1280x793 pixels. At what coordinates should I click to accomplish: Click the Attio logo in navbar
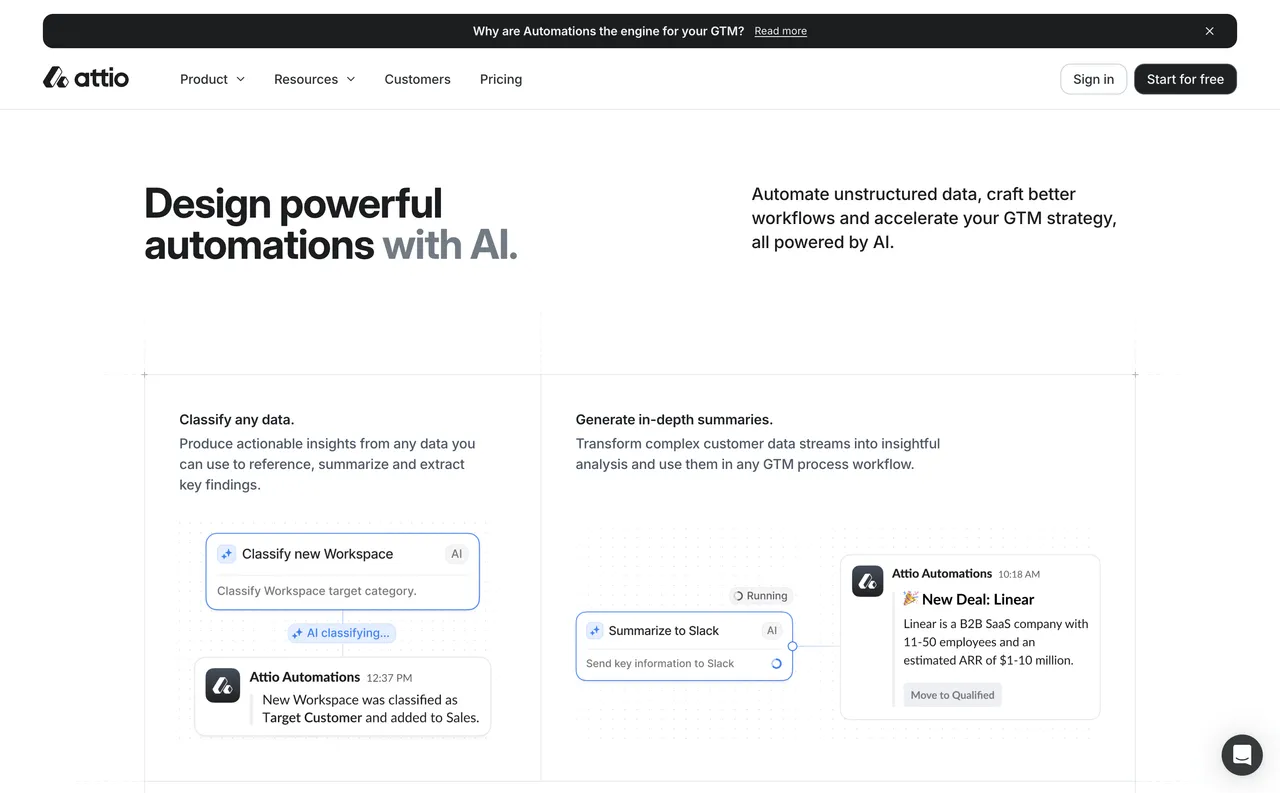point(86,78)
